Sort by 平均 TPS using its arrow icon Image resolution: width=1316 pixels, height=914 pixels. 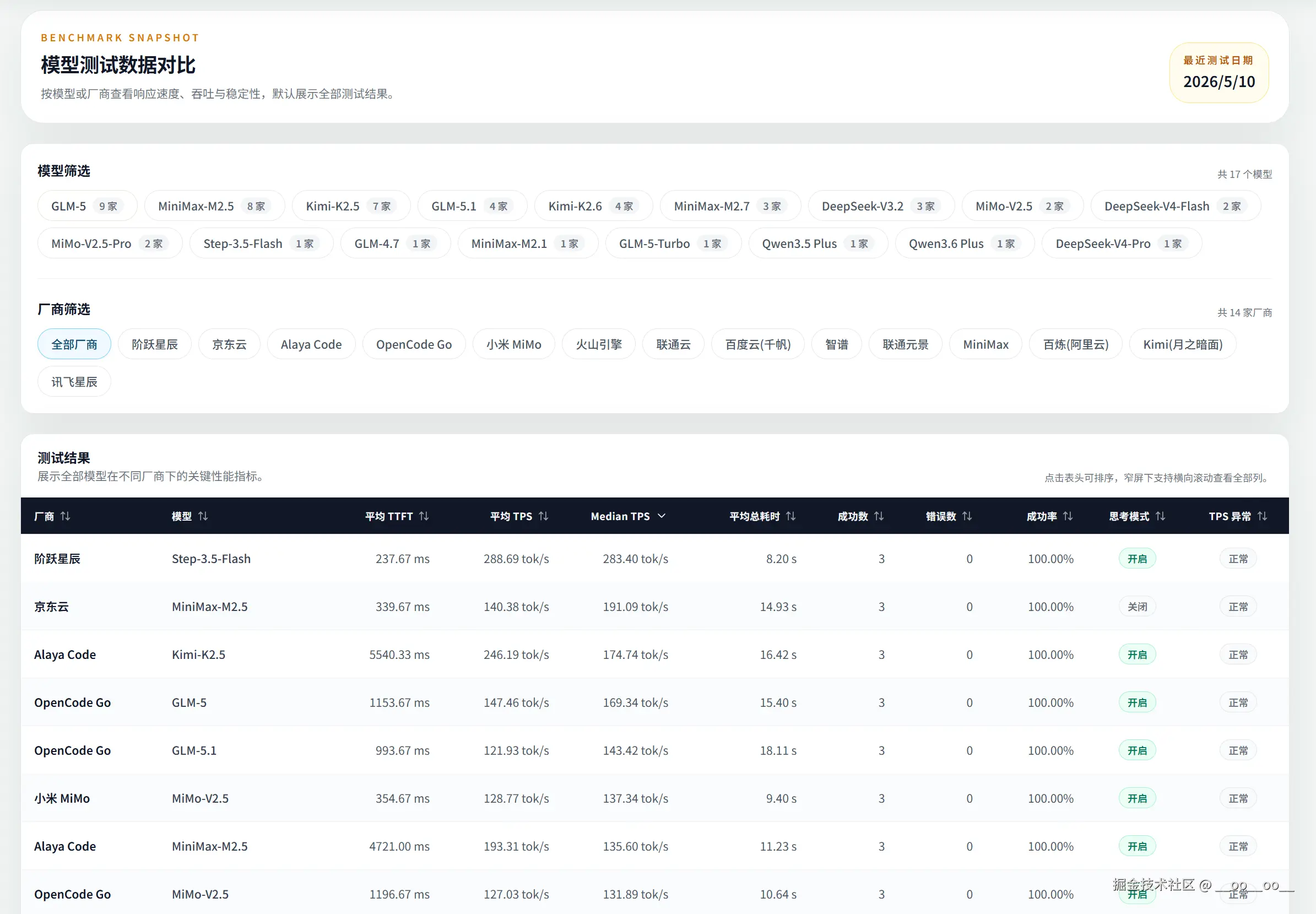544,516
